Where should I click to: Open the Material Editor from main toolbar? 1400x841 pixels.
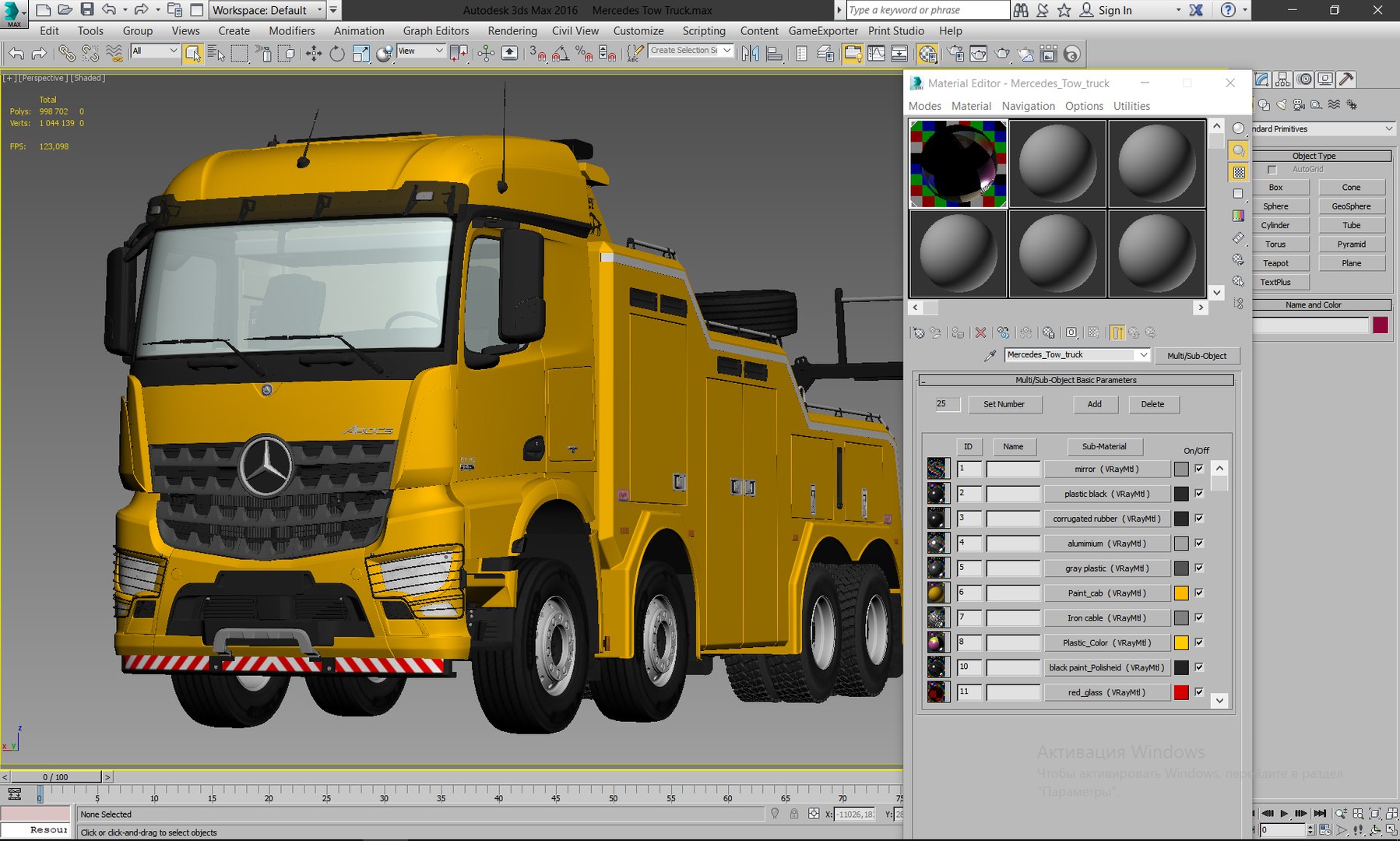click(x=927, y=53)
